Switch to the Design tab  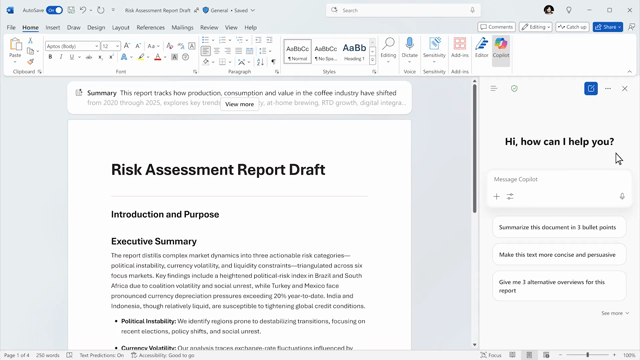(96, 27)
